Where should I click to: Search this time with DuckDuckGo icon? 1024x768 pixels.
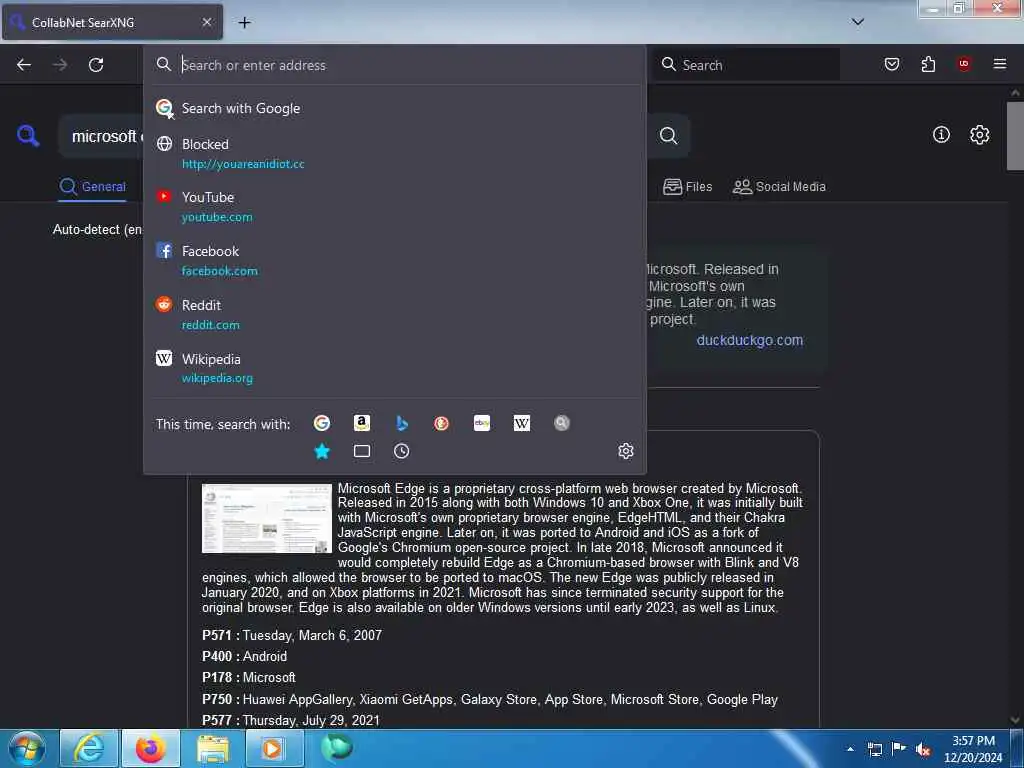[x=441, y=423]
